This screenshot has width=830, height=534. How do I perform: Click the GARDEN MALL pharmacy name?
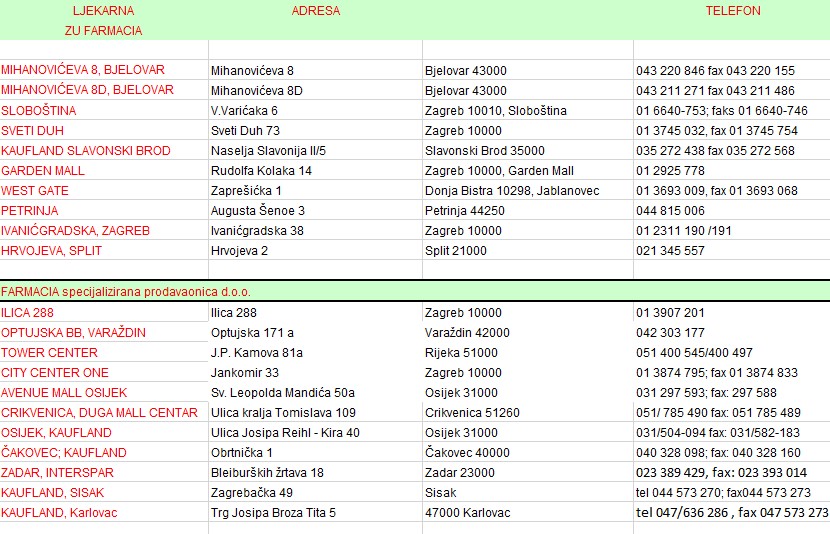pyautogui.click(x=43, y=171)
